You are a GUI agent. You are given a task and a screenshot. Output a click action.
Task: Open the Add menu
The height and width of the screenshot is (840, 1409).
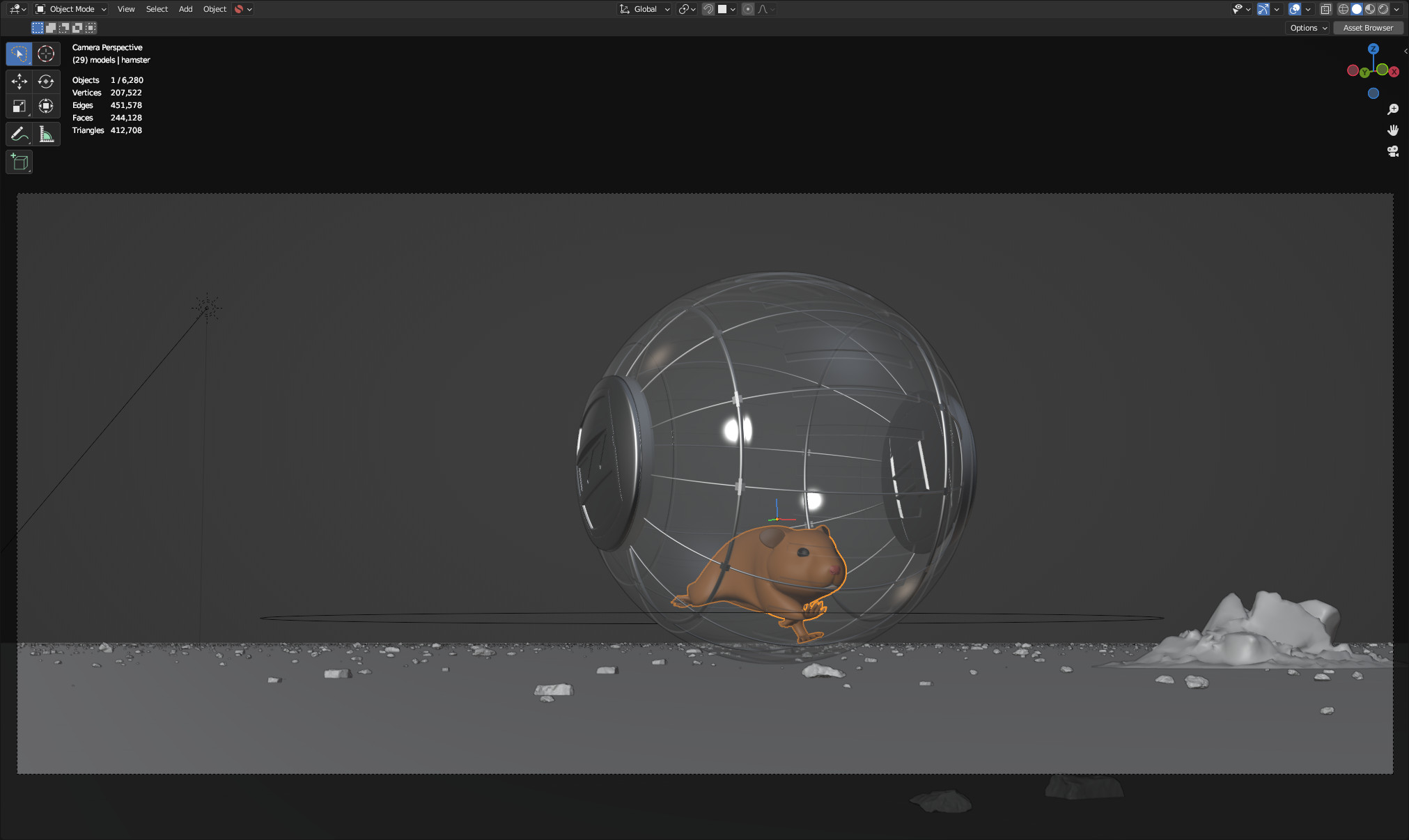click(x=185, y=9)
